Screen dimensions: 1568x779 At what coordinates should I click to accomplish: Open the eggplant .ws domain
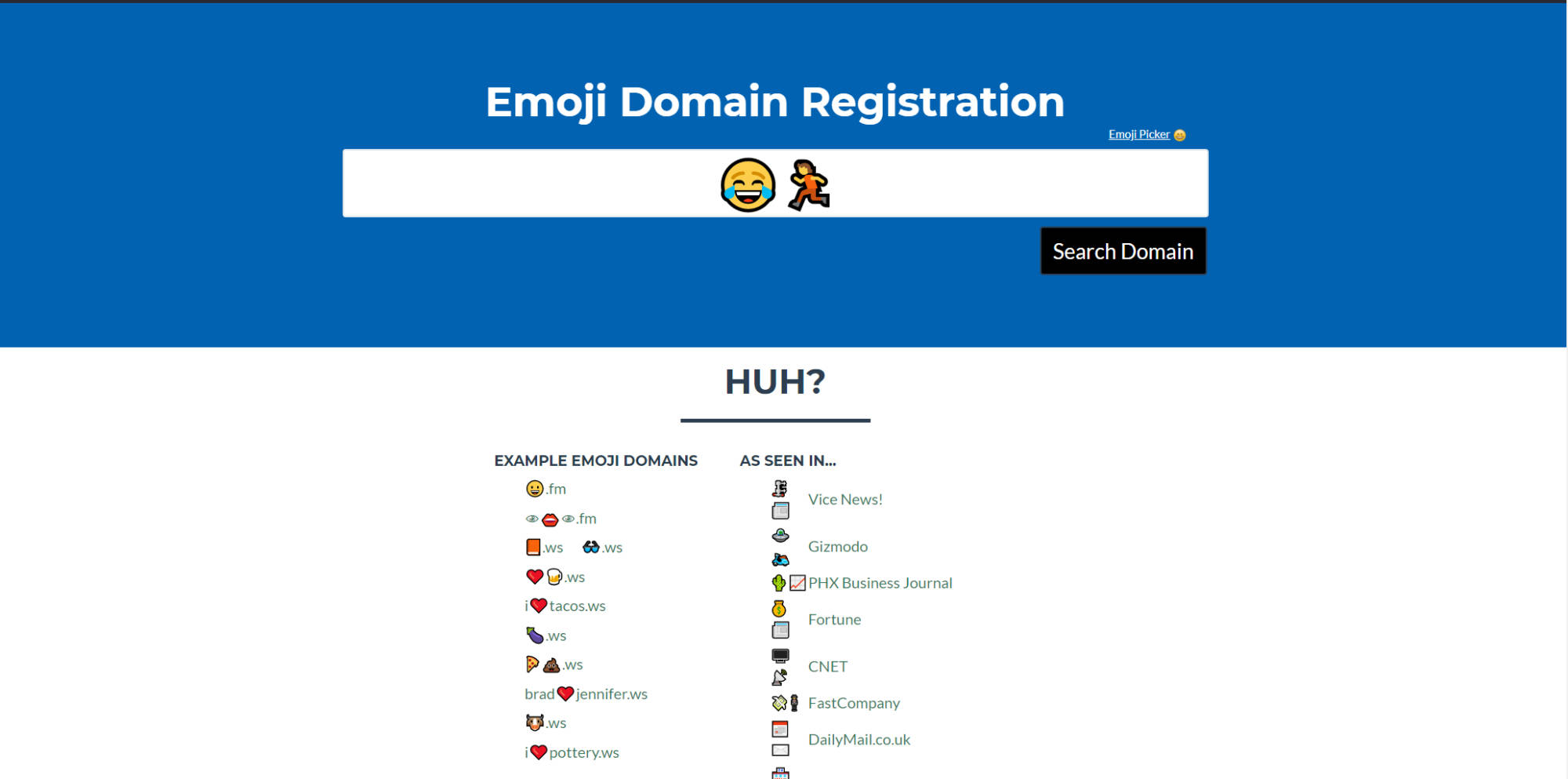click(546, 635)
